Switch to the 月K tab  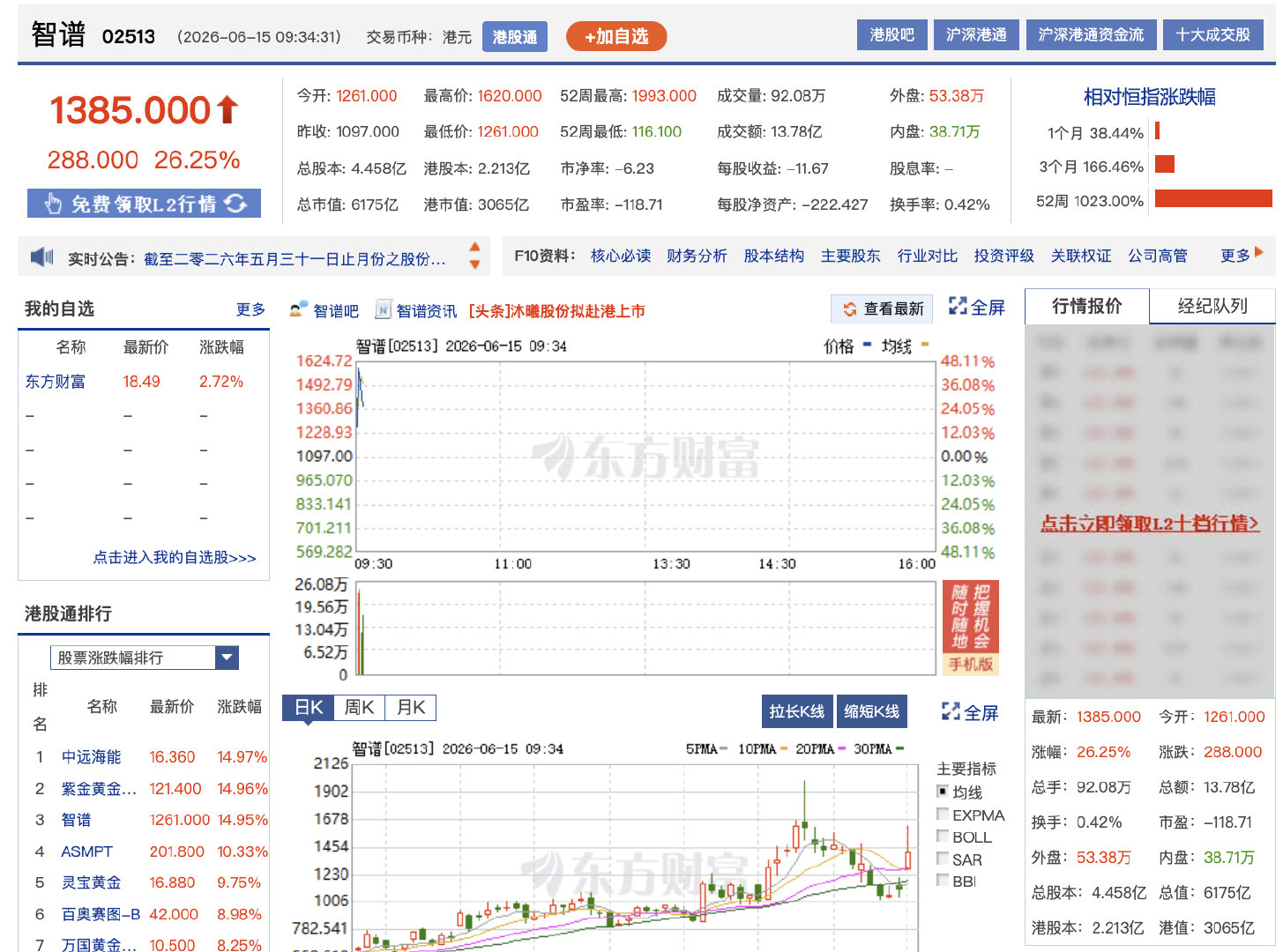(x=411, y=708)
